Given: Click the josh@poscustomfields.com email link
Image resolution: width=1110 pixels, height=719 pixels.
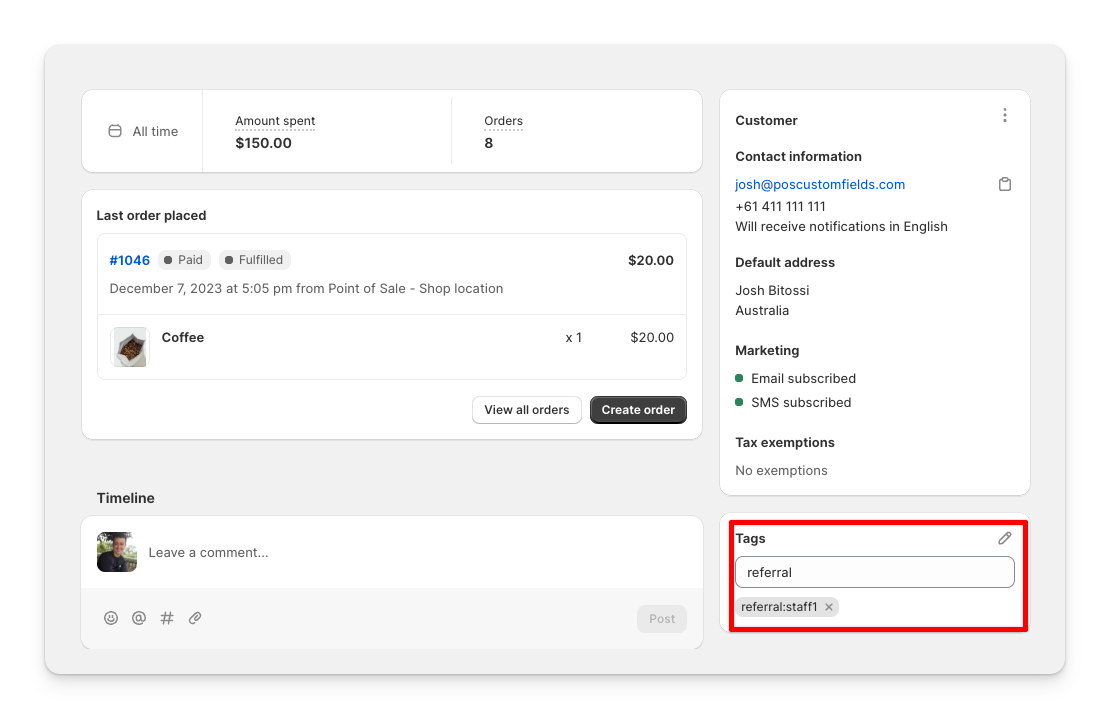Looking at the screenshot, I should 820,184.
